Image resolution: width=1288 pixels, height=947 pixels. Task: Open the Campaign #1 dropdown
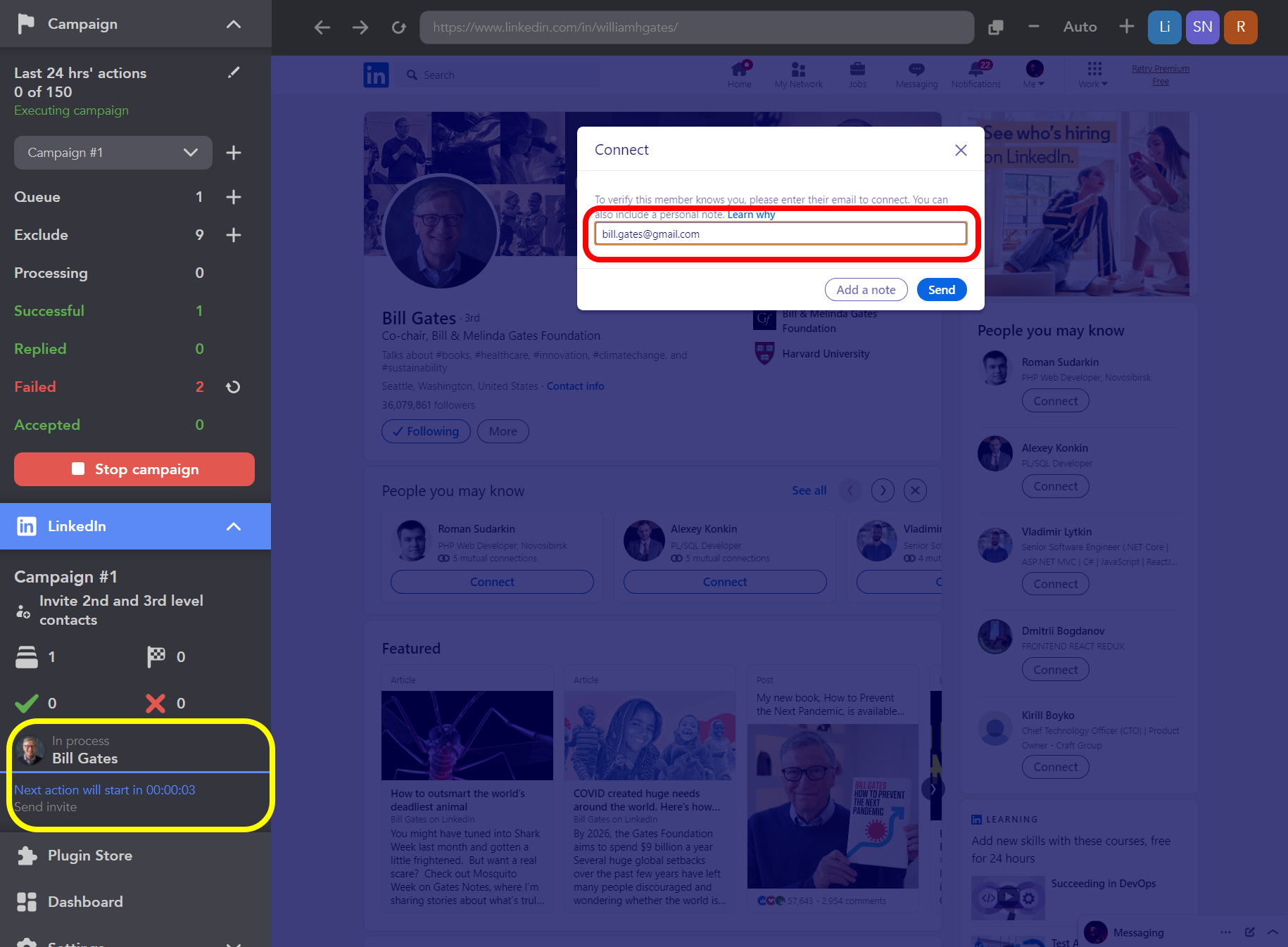[113, 153]
